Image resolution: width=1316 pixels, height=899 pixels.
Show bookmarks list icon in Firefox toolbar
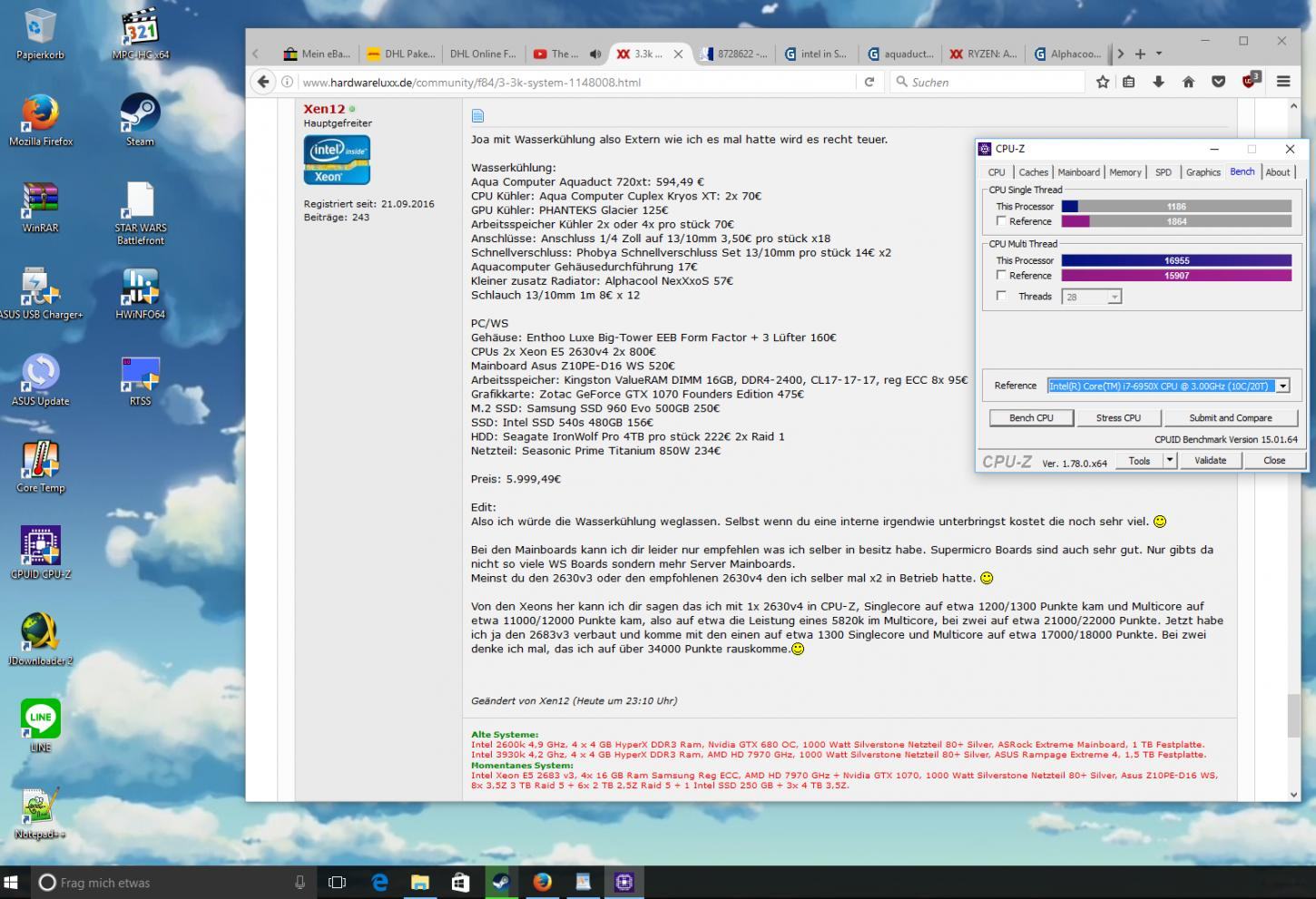[x=1129, y=82]
